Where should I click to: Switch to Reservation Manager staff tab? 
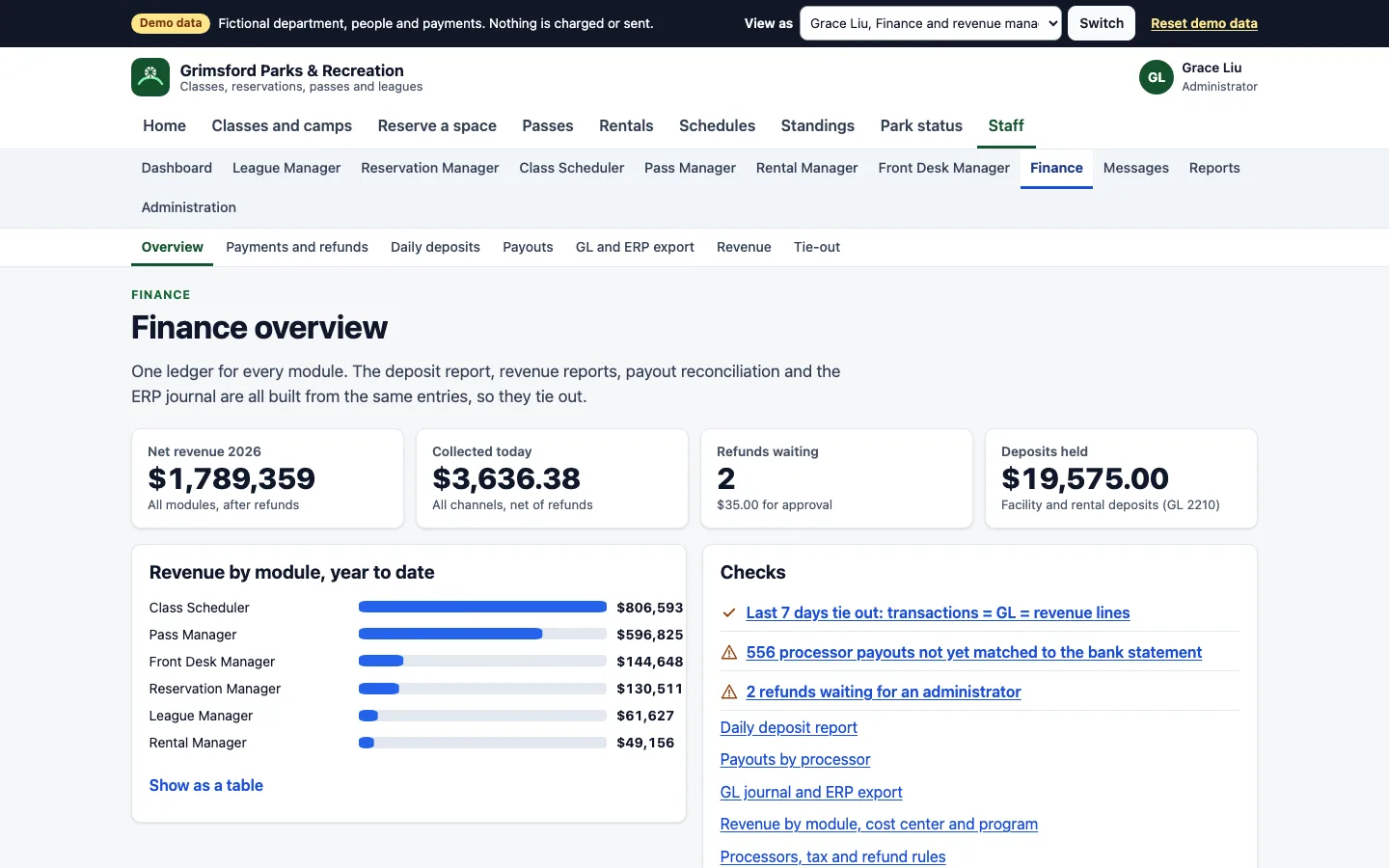[430, 168]
